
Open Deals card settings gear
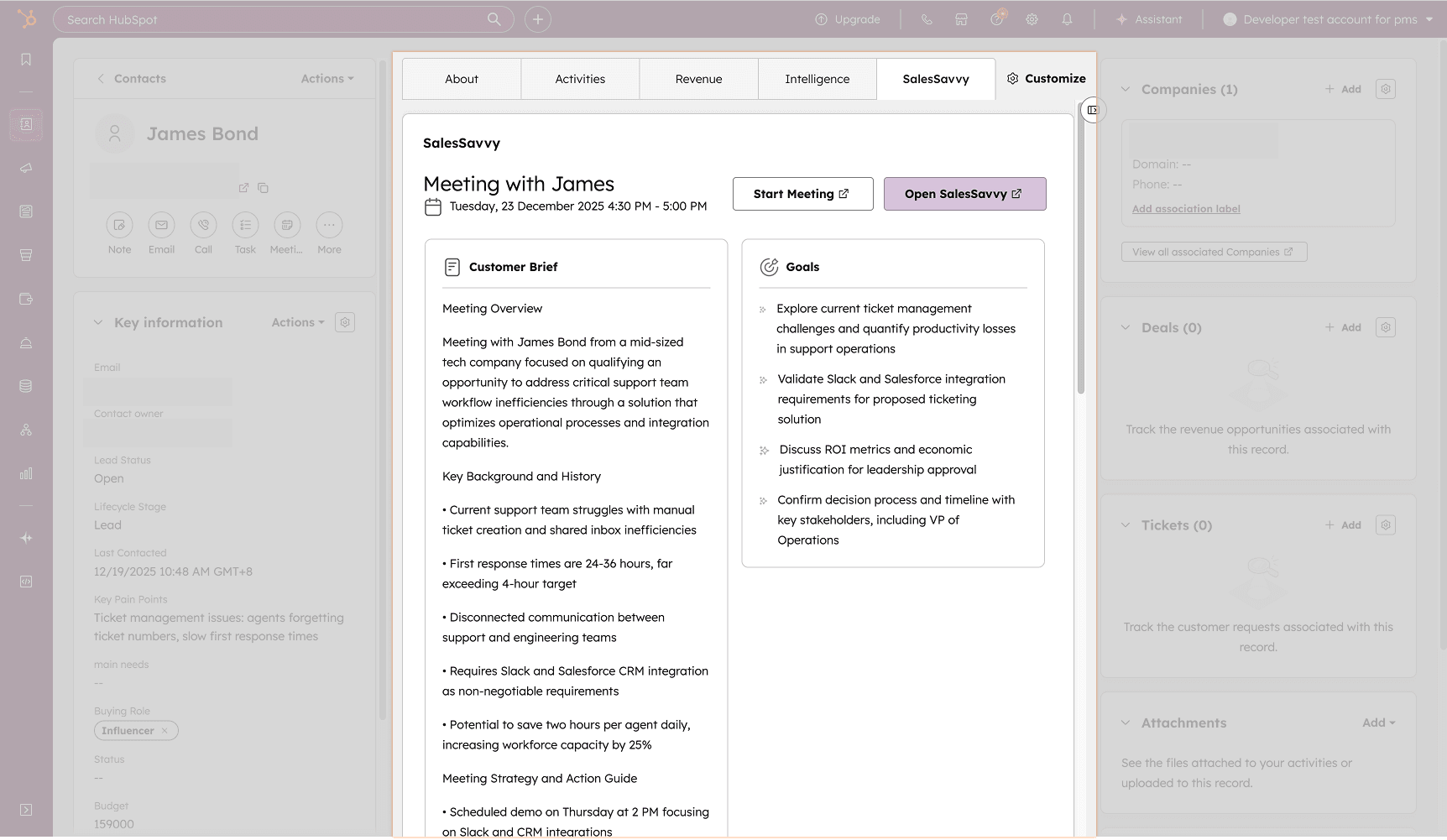pos(1386,327)
